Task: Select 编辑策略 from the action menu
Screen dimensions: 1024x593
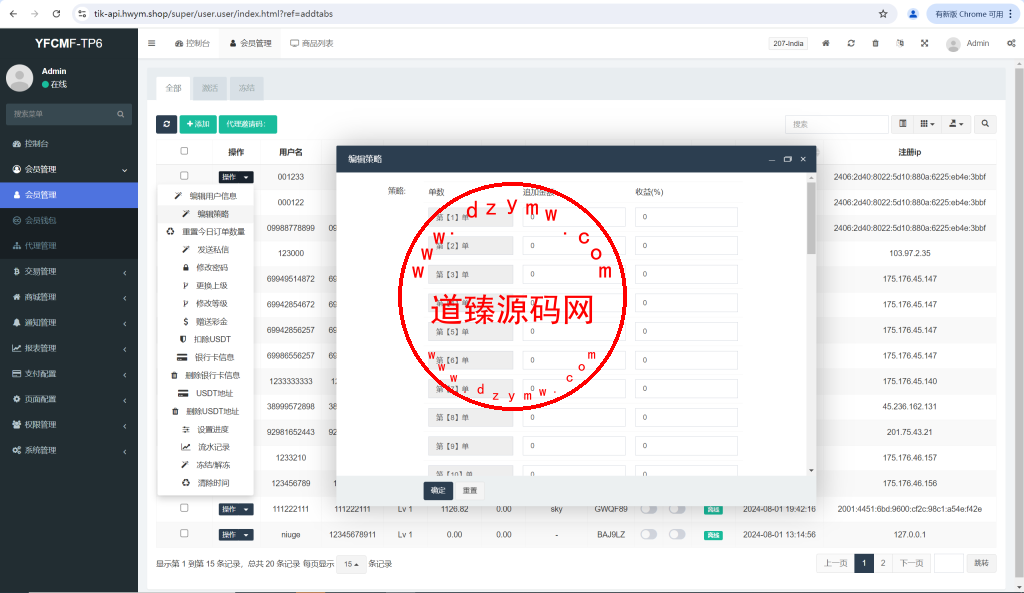Action: pyautogui.click(x=206, y=214)
